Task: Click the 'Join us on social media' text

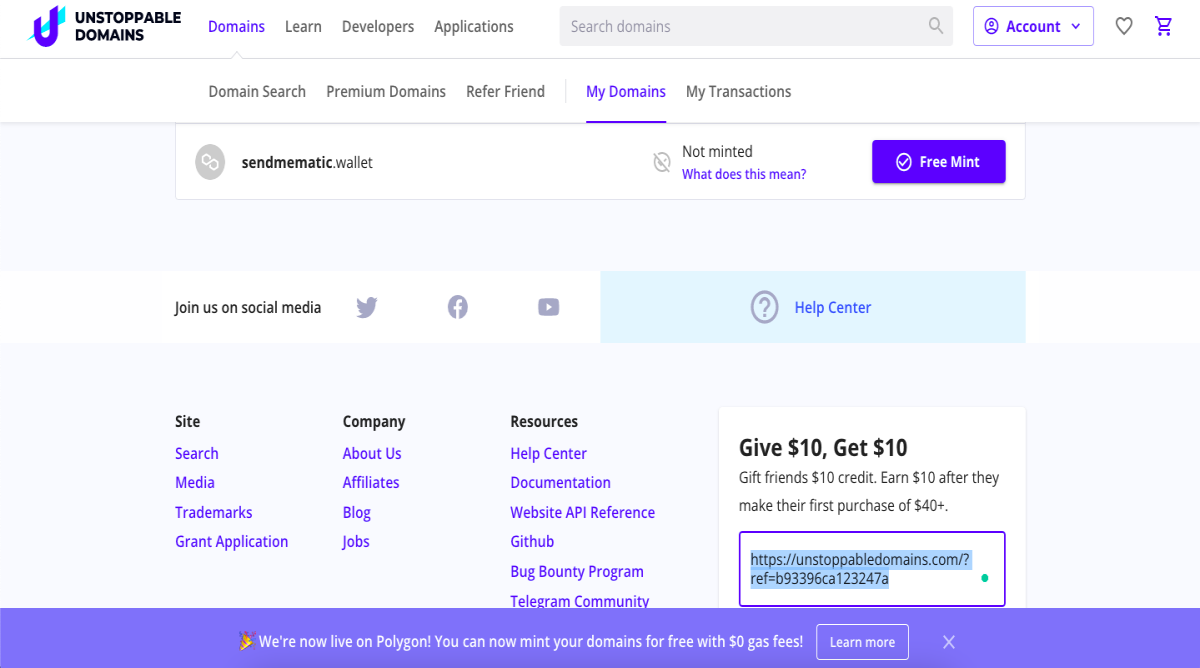Action: tap(248, 307)
